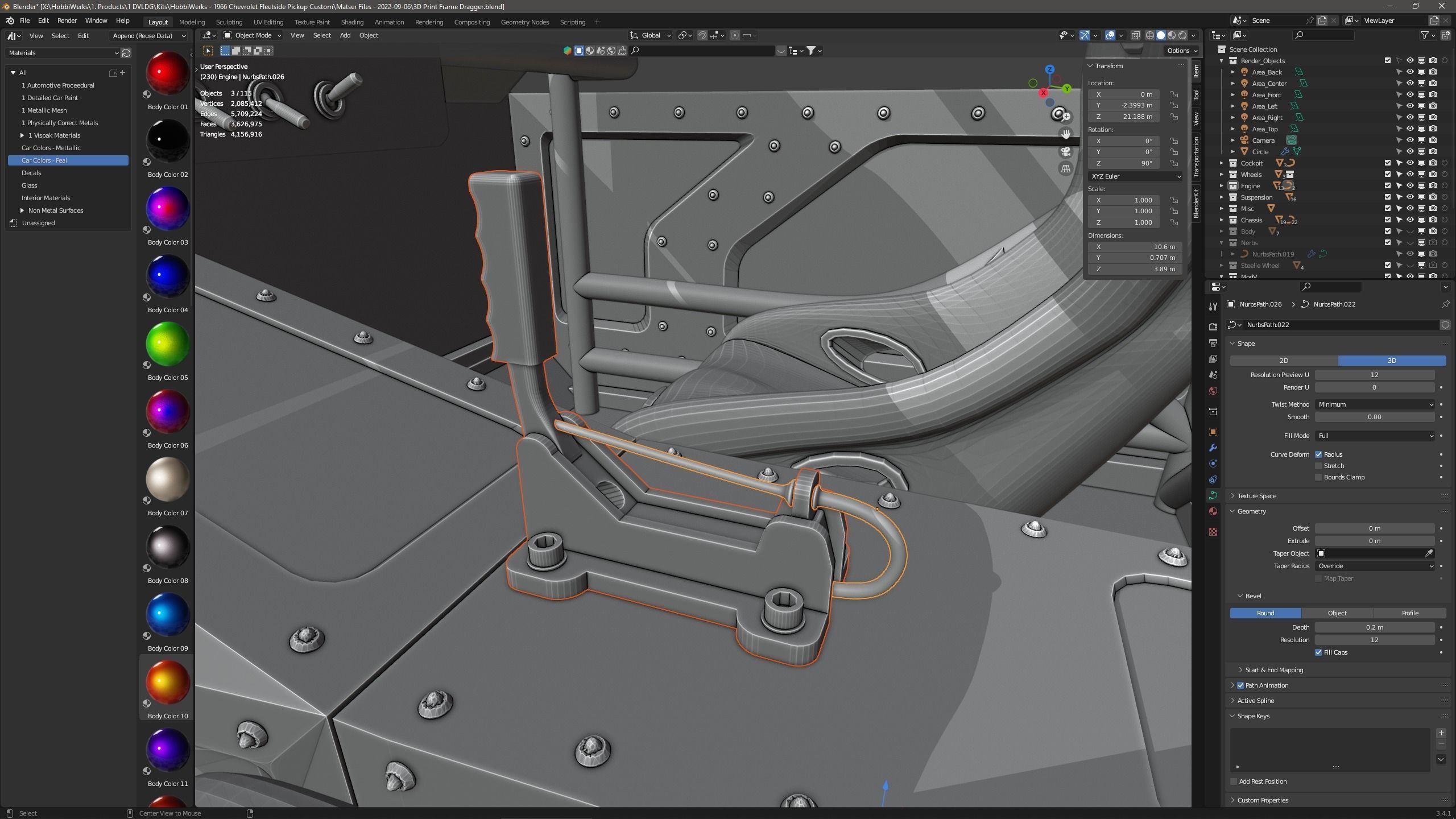Open Material properties sphere tab
This screenshot has height=819, width=1456.
coord(1213,511)
